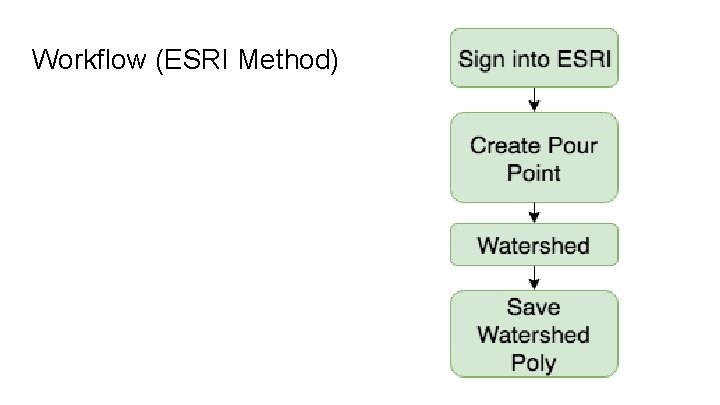Select the "Save Watershed Poly" flowchart box

pos(534,334)
